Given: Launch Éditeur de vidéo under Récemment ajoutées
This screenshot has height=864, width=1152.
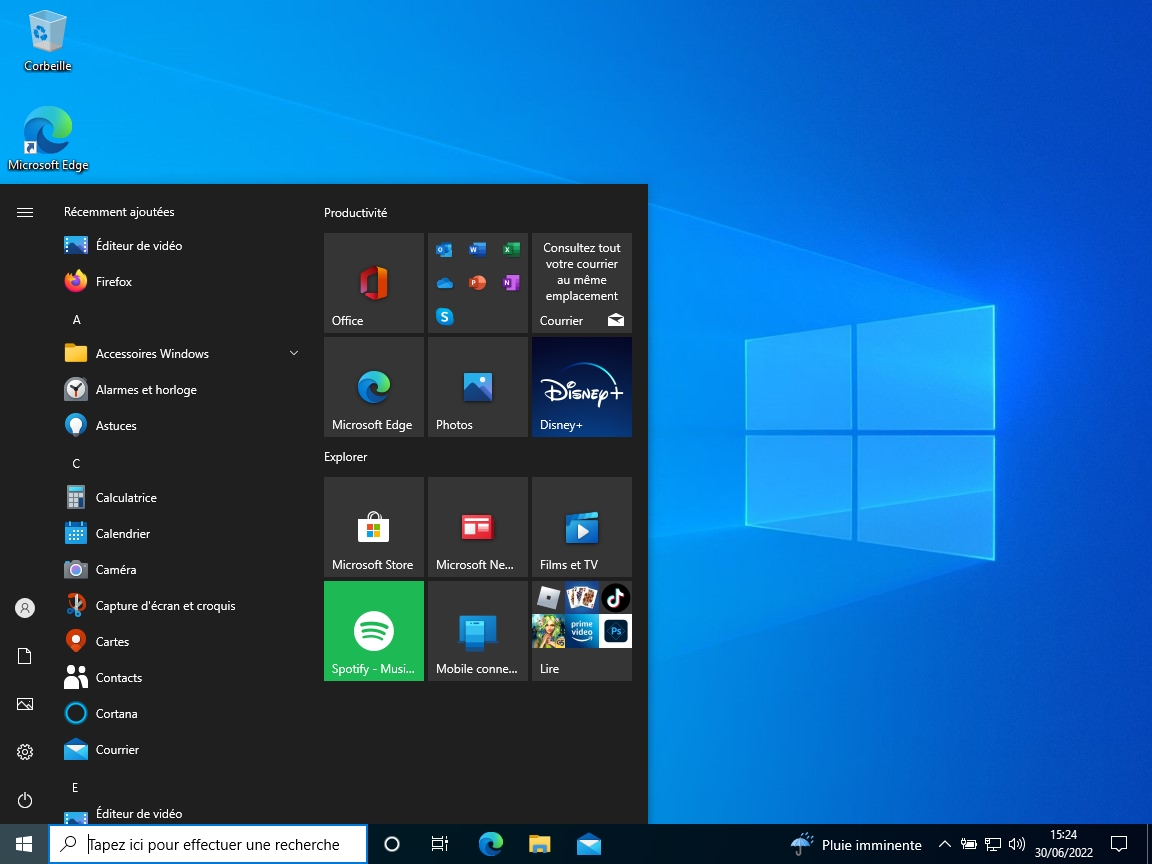Looking at the screenshot, I should (181, 245).
